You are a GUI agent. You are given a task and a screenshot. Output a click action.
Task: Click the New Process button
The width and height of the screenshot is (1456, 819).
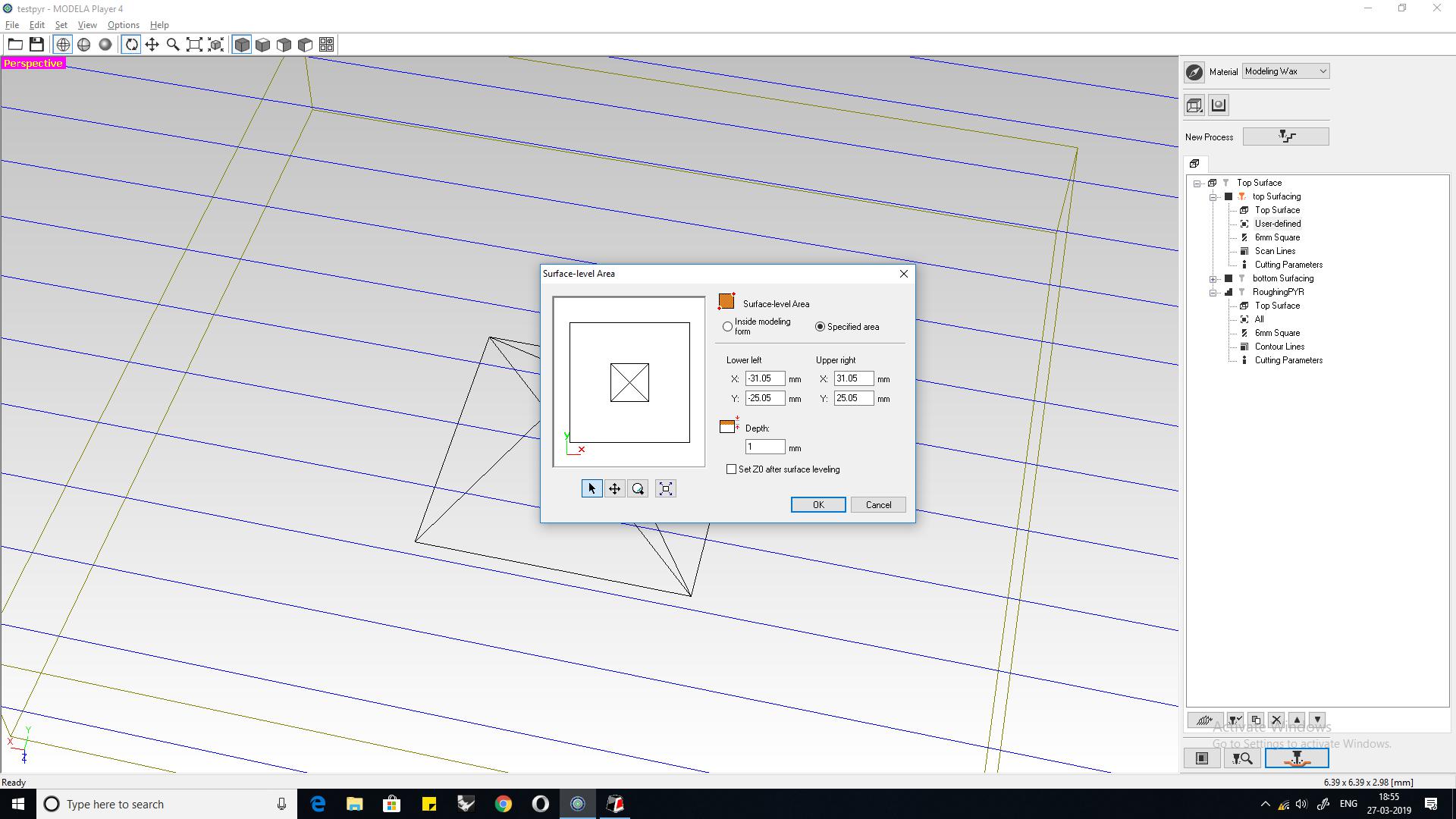coord(1285,136)
